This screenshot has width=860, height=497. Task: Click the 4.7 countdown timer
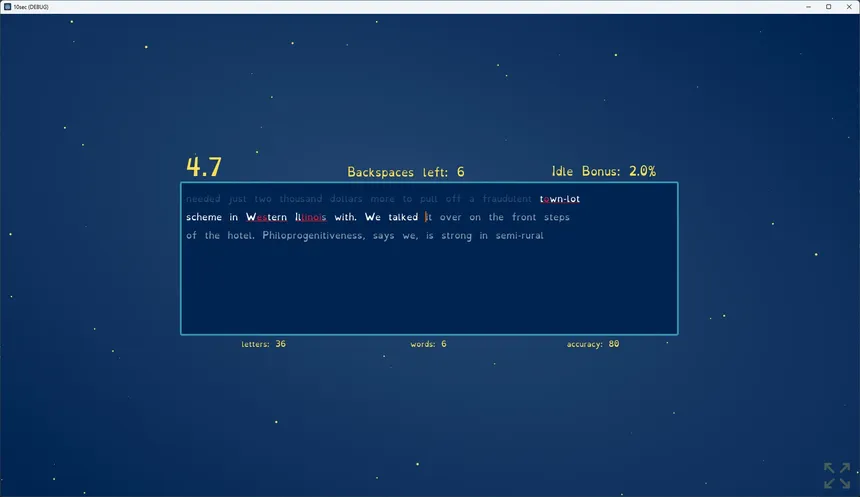point(203,167)
